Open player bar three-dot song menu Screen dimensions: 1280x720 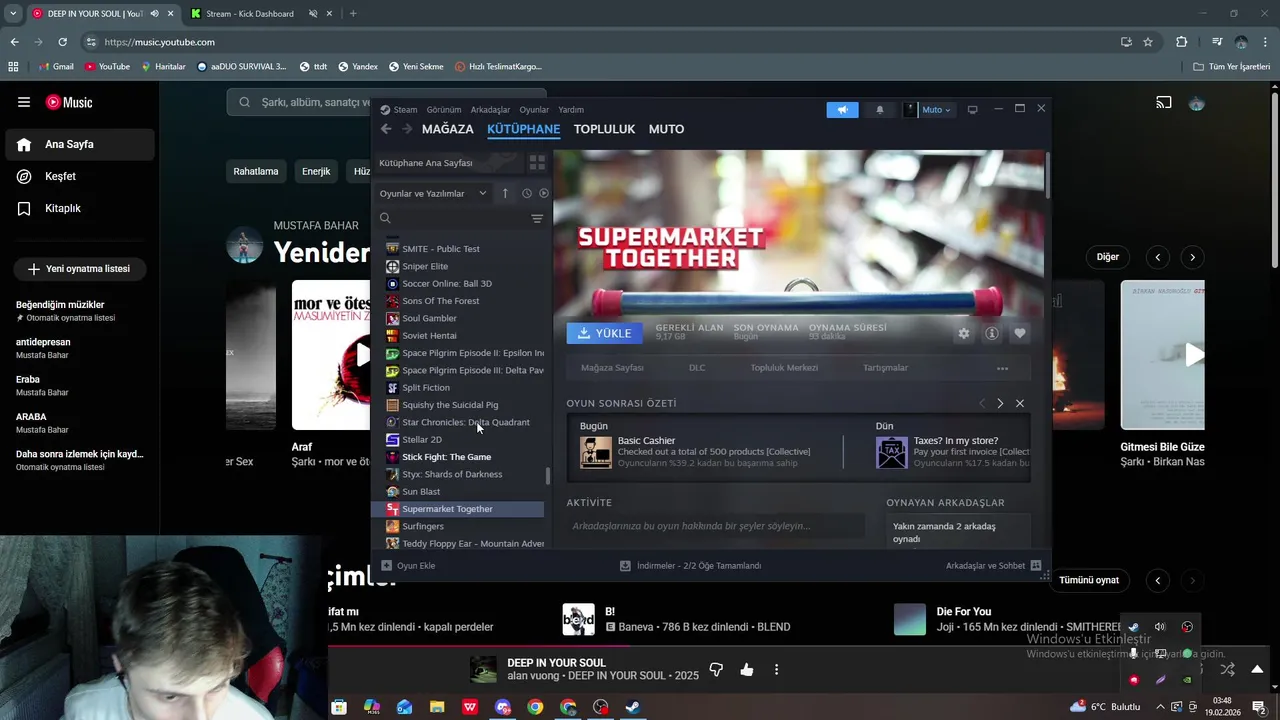coord(776,670)
